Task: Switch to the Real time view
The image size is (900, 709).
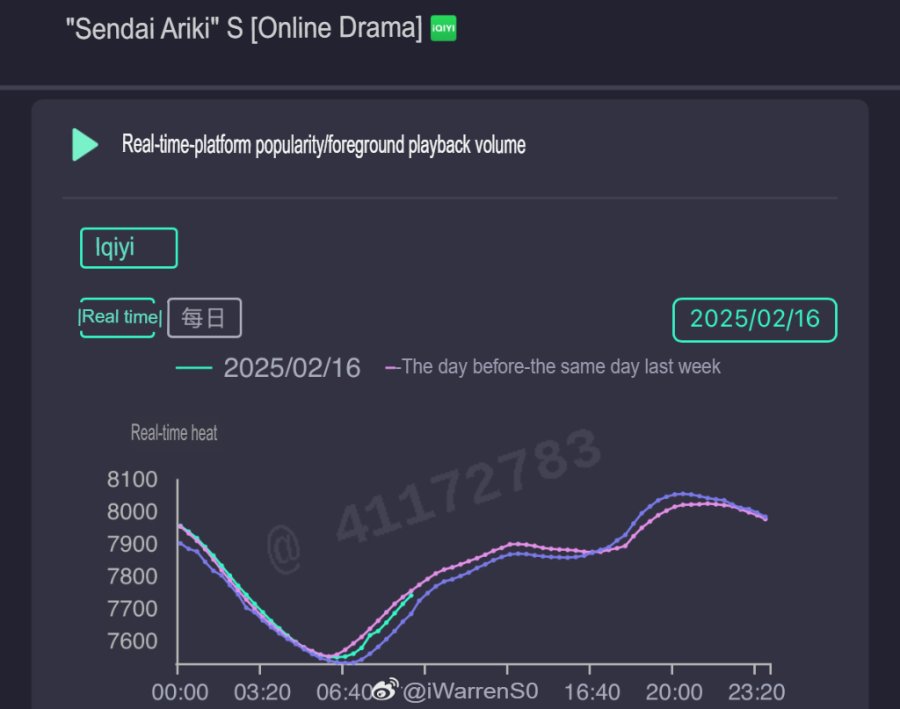Action: 118,318
